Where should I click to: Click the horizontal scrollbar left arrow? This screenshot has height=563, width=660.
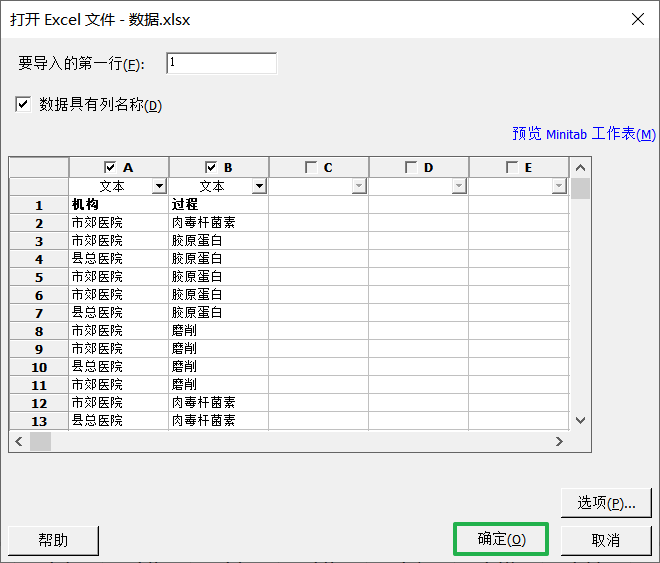pyautogui.click(x=18, y=441)
